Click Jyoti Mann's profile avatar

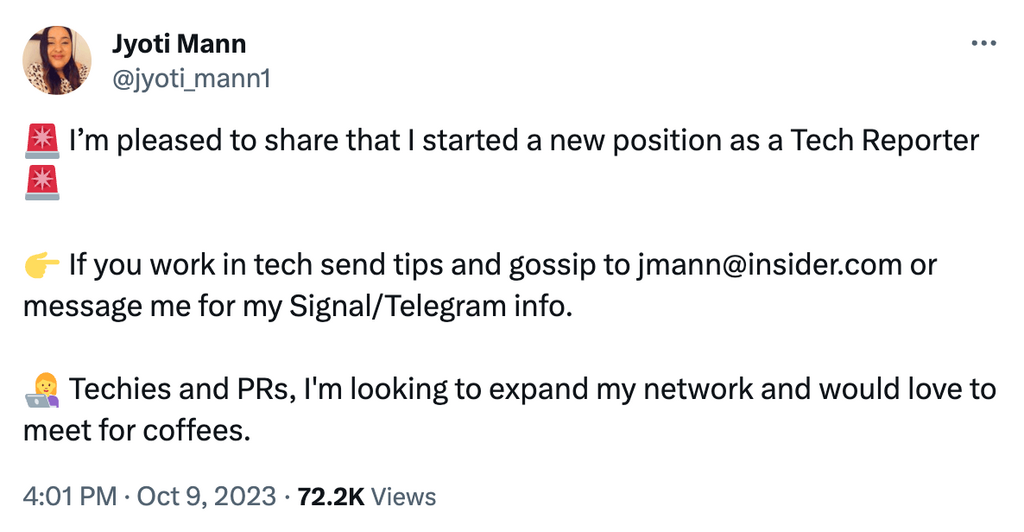(57, 60)
